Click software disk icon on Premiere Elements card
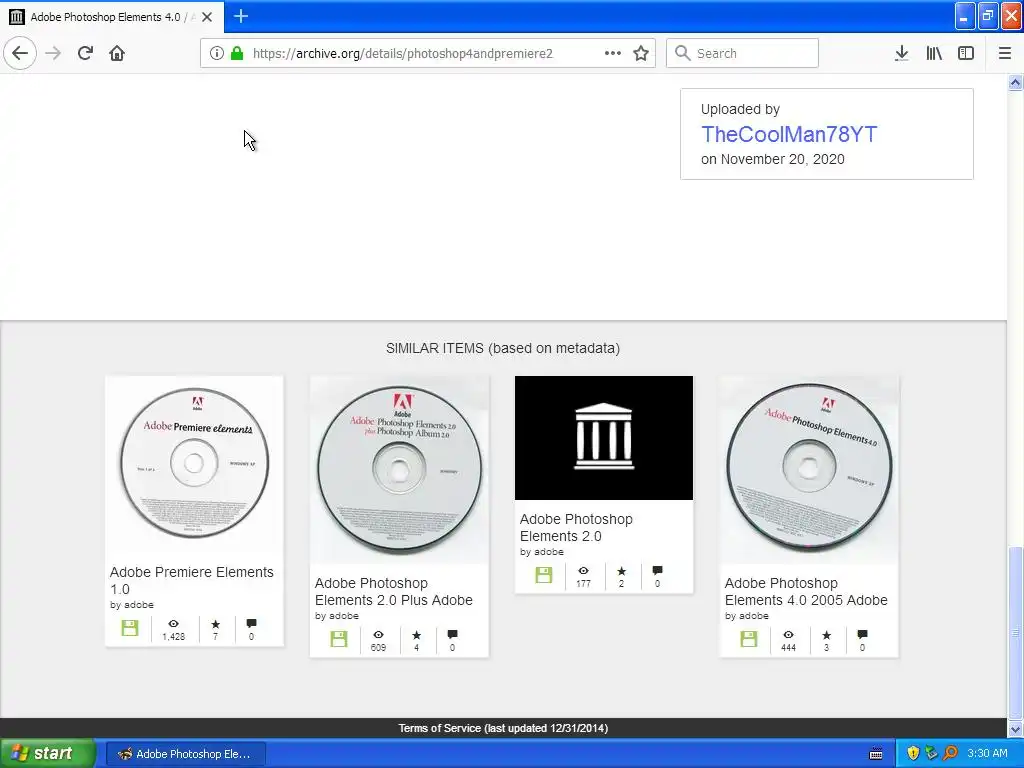1024x768 pixels. pyautogui.click(x=130, y=628)
